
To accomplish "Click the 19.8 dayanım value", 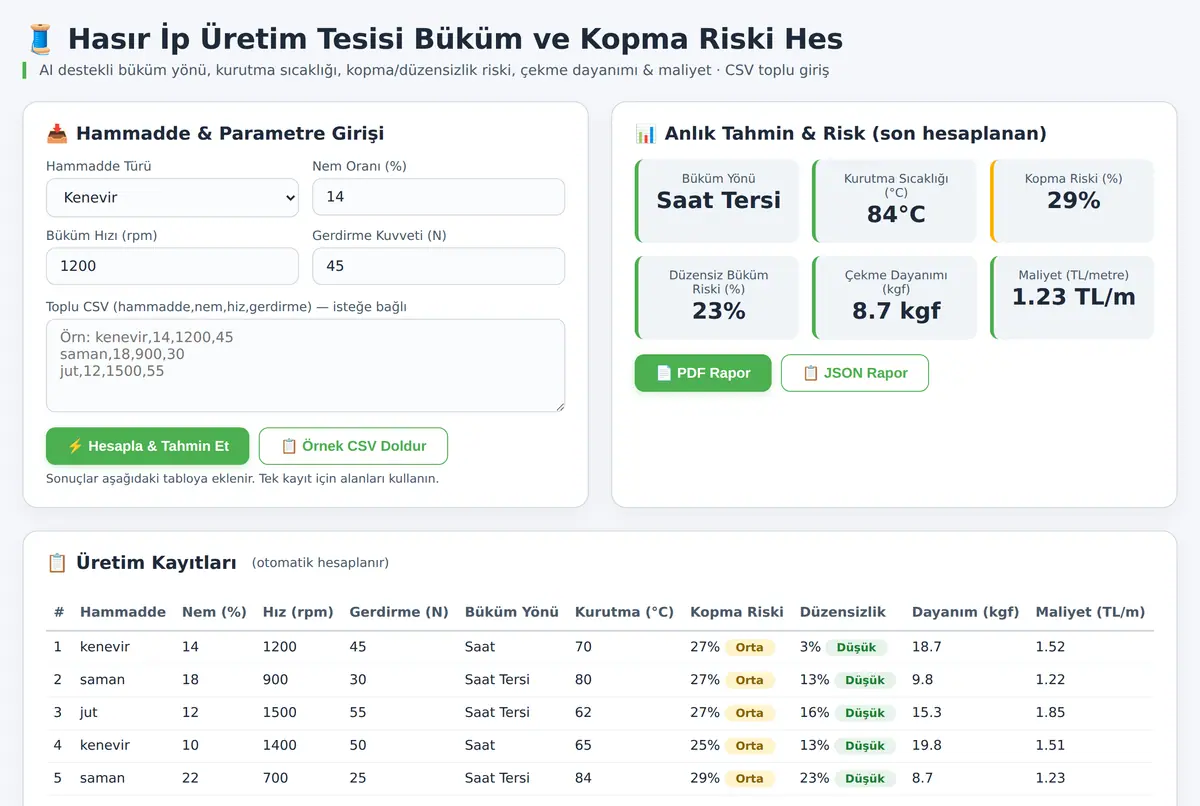I will point(927,745).
